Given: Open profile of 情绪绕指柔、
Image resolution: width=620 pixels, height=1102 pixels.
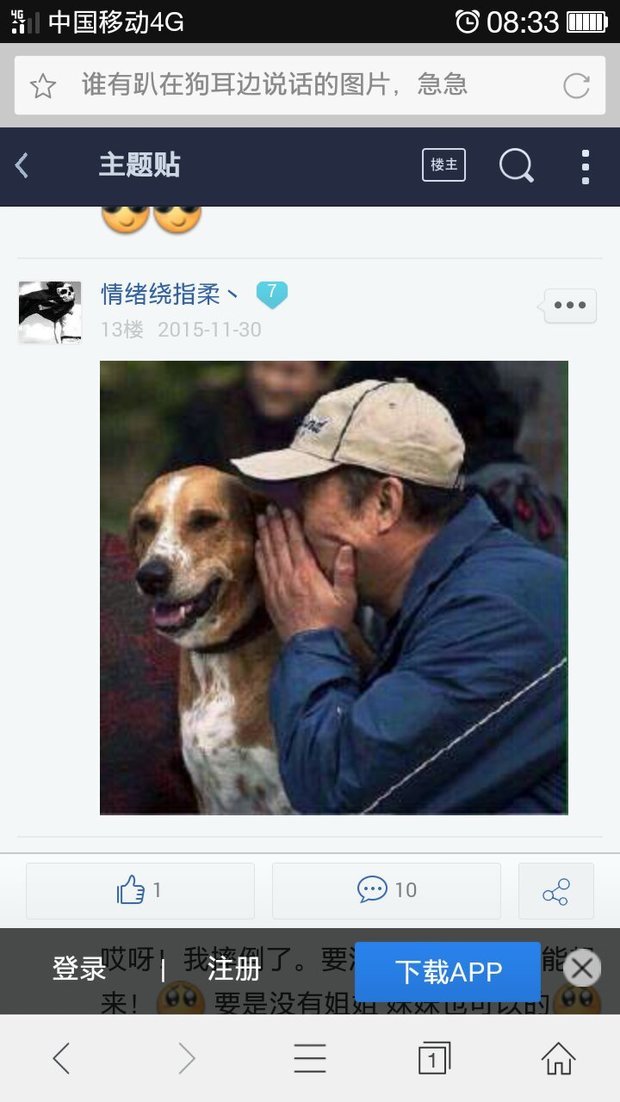Looking at the screenshot, I should (x=169, y=294).
